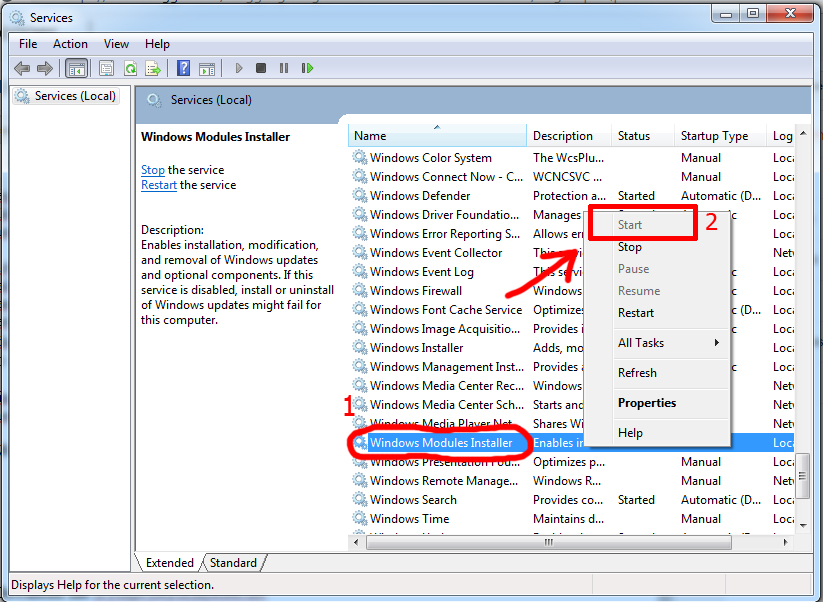Select Windows Media Center Scheduler row
This screenshot has width=823, height=602.
573,404
